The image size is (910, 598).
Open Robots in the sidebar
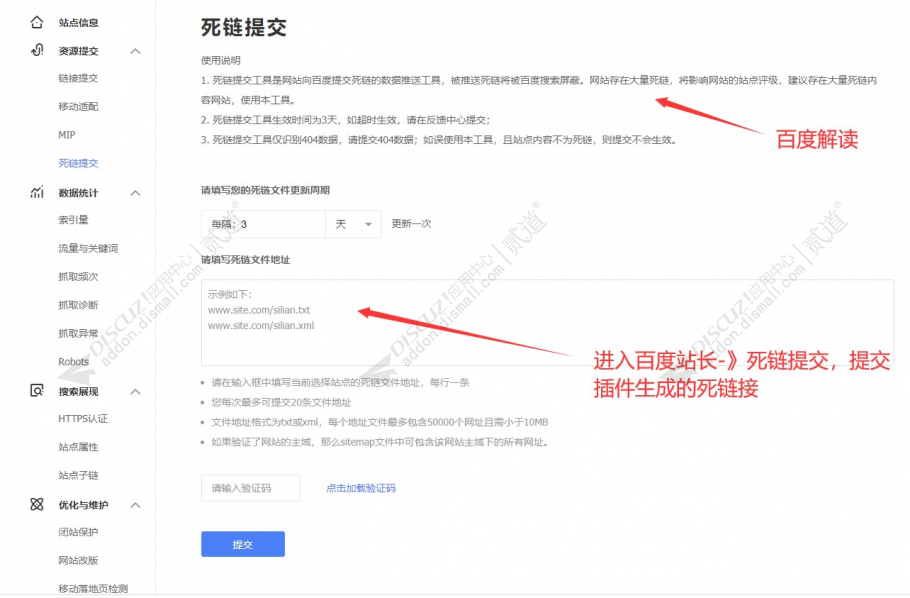74,362
